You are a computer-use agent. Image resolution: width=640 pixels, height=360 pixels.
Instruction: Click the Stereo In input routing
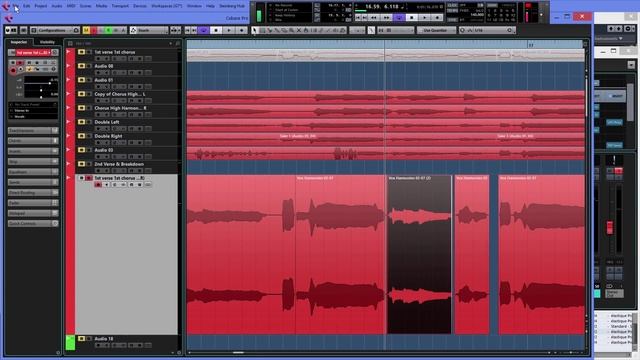pos(33,111)
